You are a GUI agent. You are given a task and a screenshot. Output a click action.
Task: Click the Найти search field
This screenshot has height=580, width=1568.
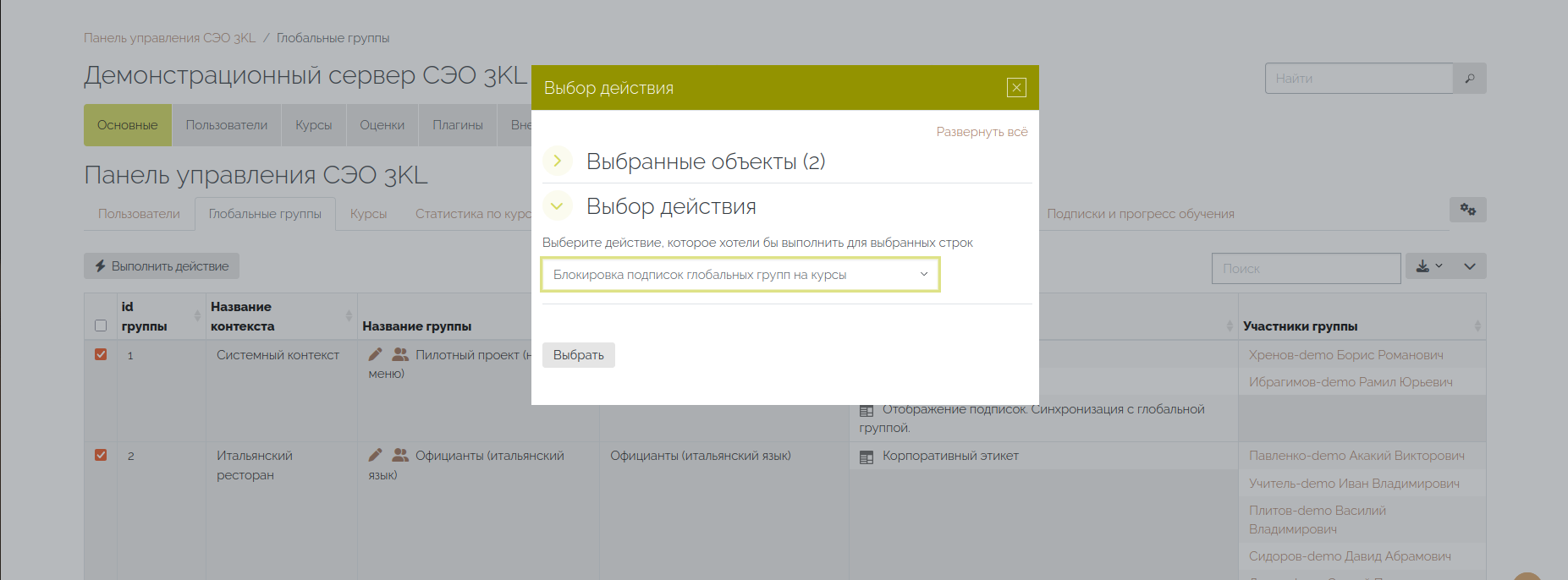tap(1358, 79)
